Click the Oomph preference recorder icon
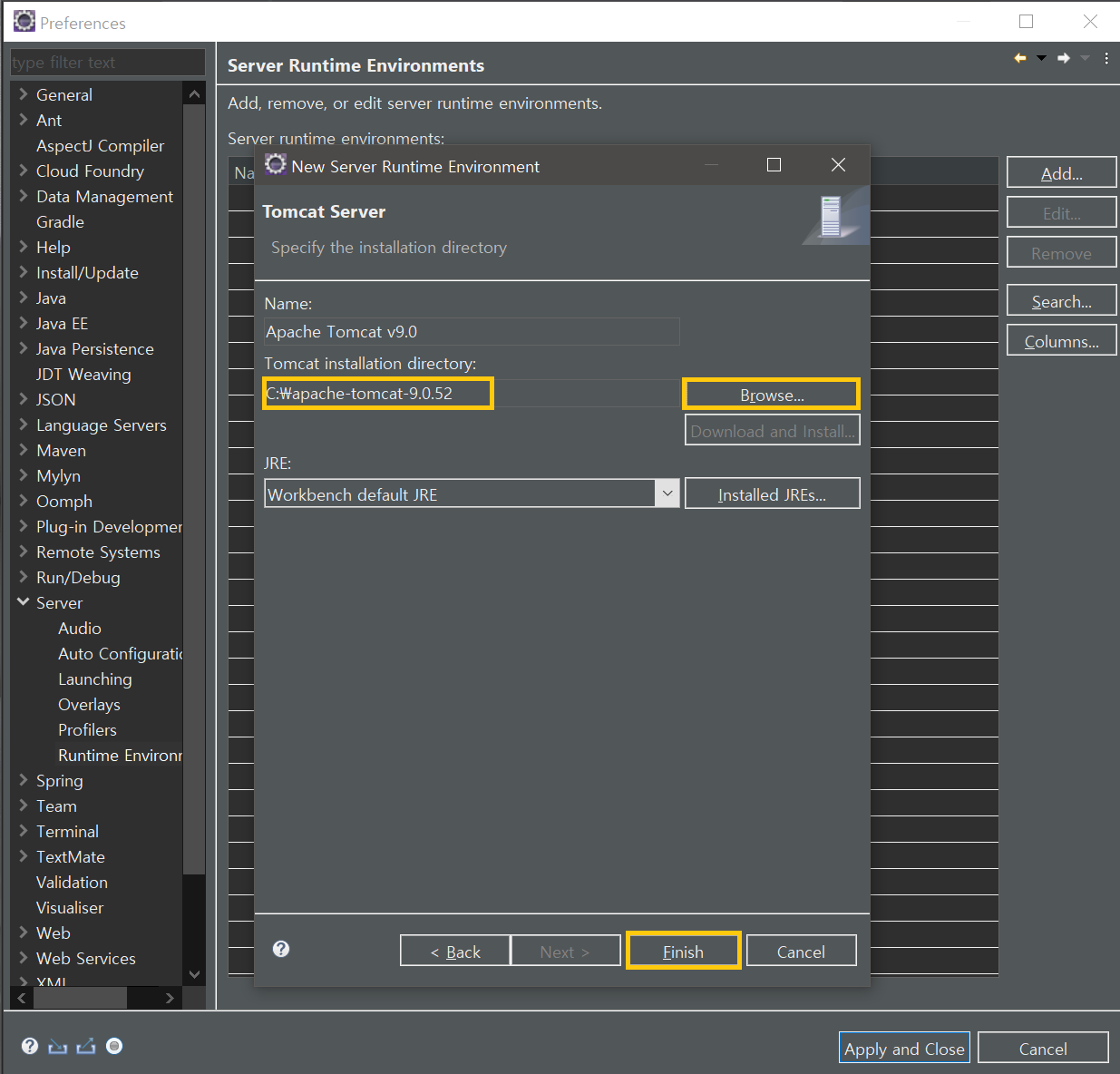This screenshot has height=1074, width=1120. click(x=114, y=1046)
